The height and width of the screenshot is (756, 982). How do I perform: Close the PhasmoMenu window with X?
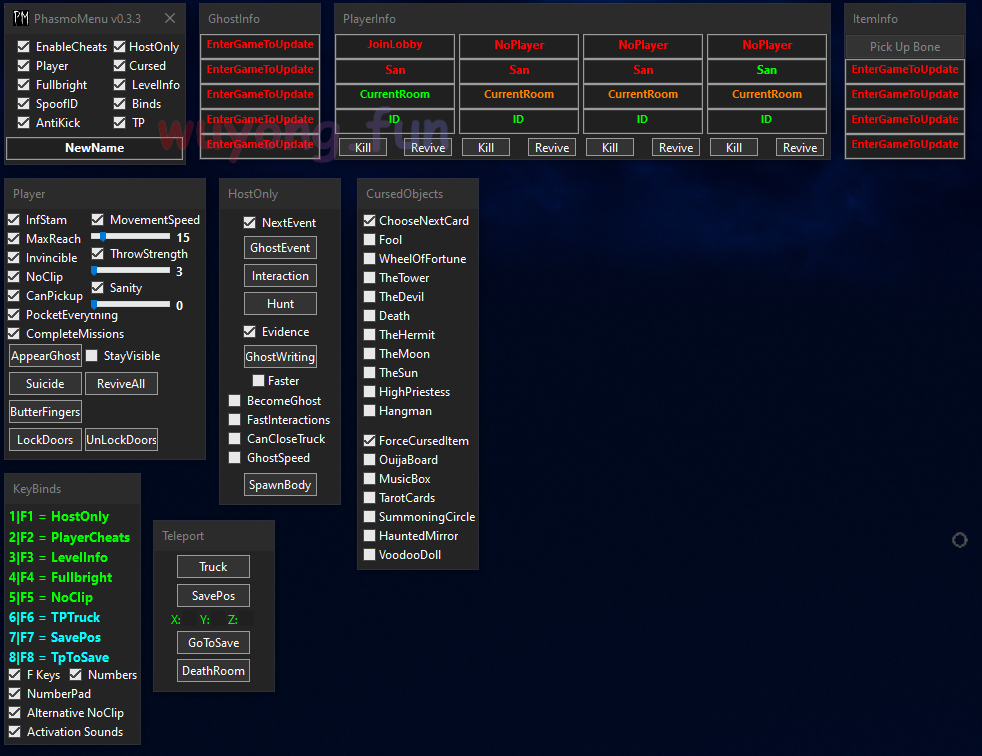click(170, 18)
